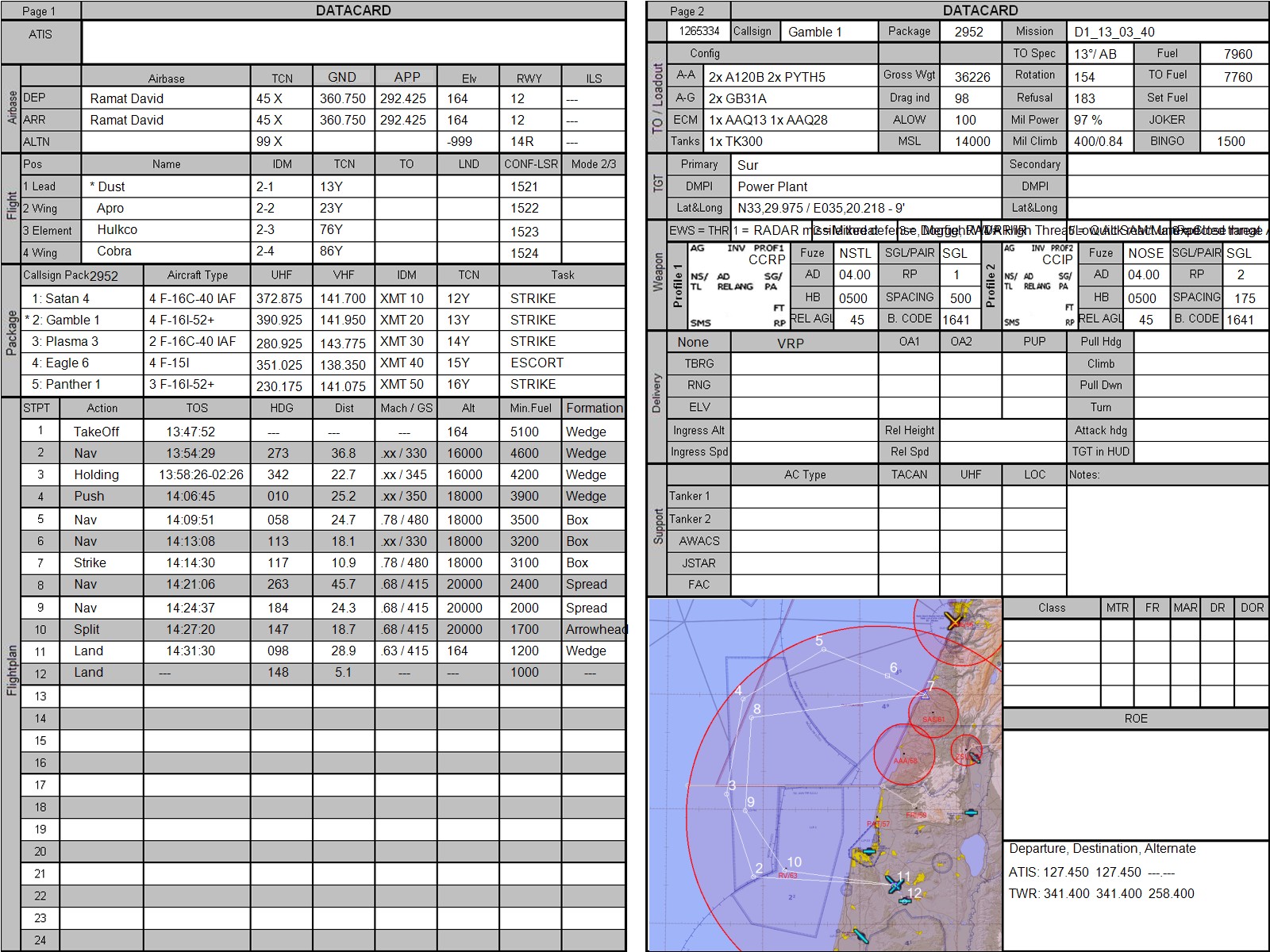
Task: Click the AAA/58 threat circle label
Action: click(906, 760)
